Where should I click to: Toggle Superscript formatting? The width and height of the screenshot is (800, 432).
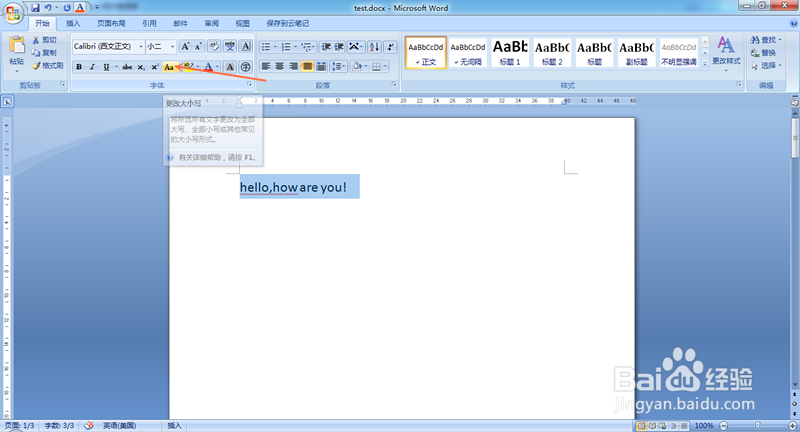click(x=155, y=67)
